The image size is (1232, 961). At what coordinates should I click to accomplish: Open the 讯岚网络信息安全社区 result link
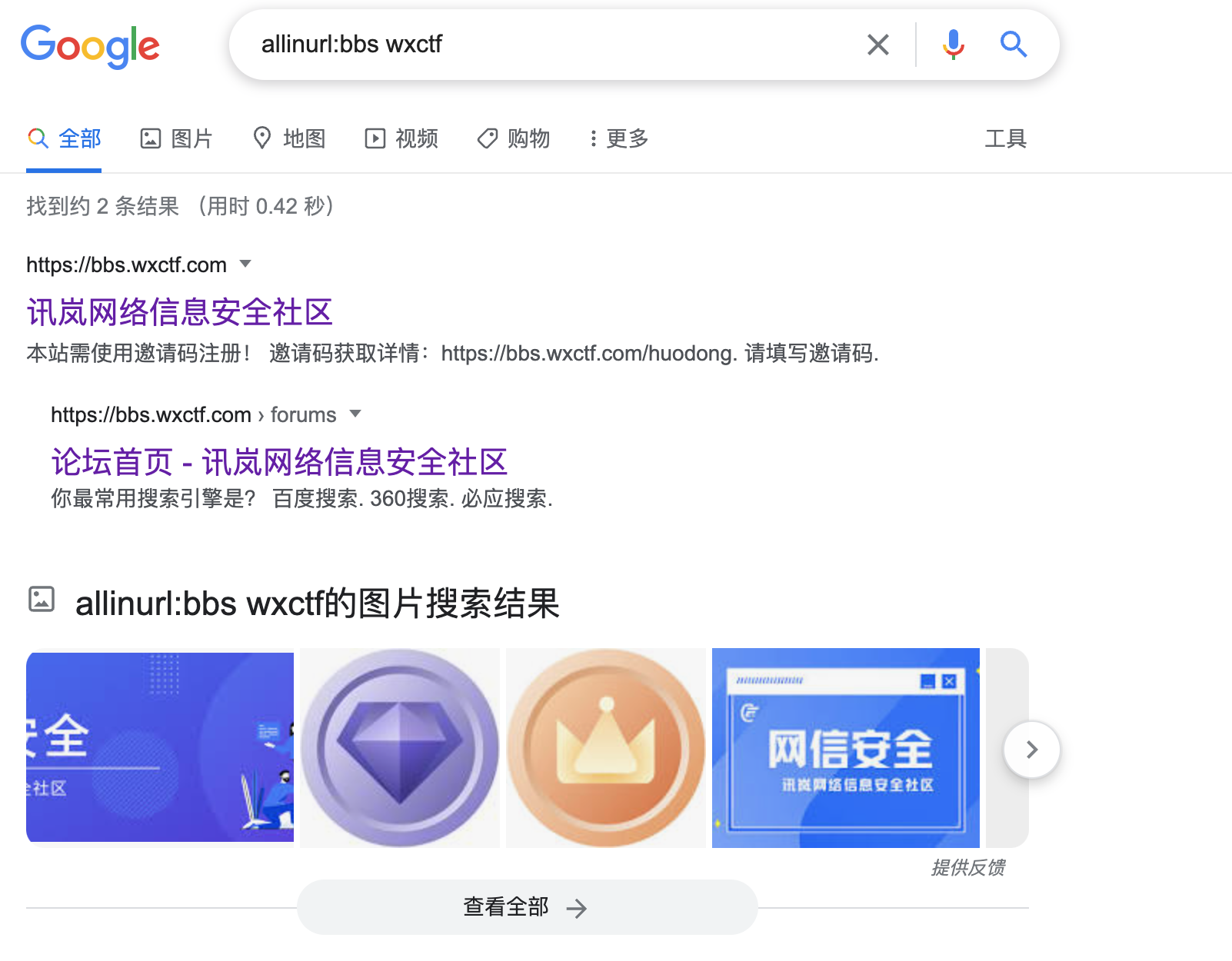click(x=180, y=312)
